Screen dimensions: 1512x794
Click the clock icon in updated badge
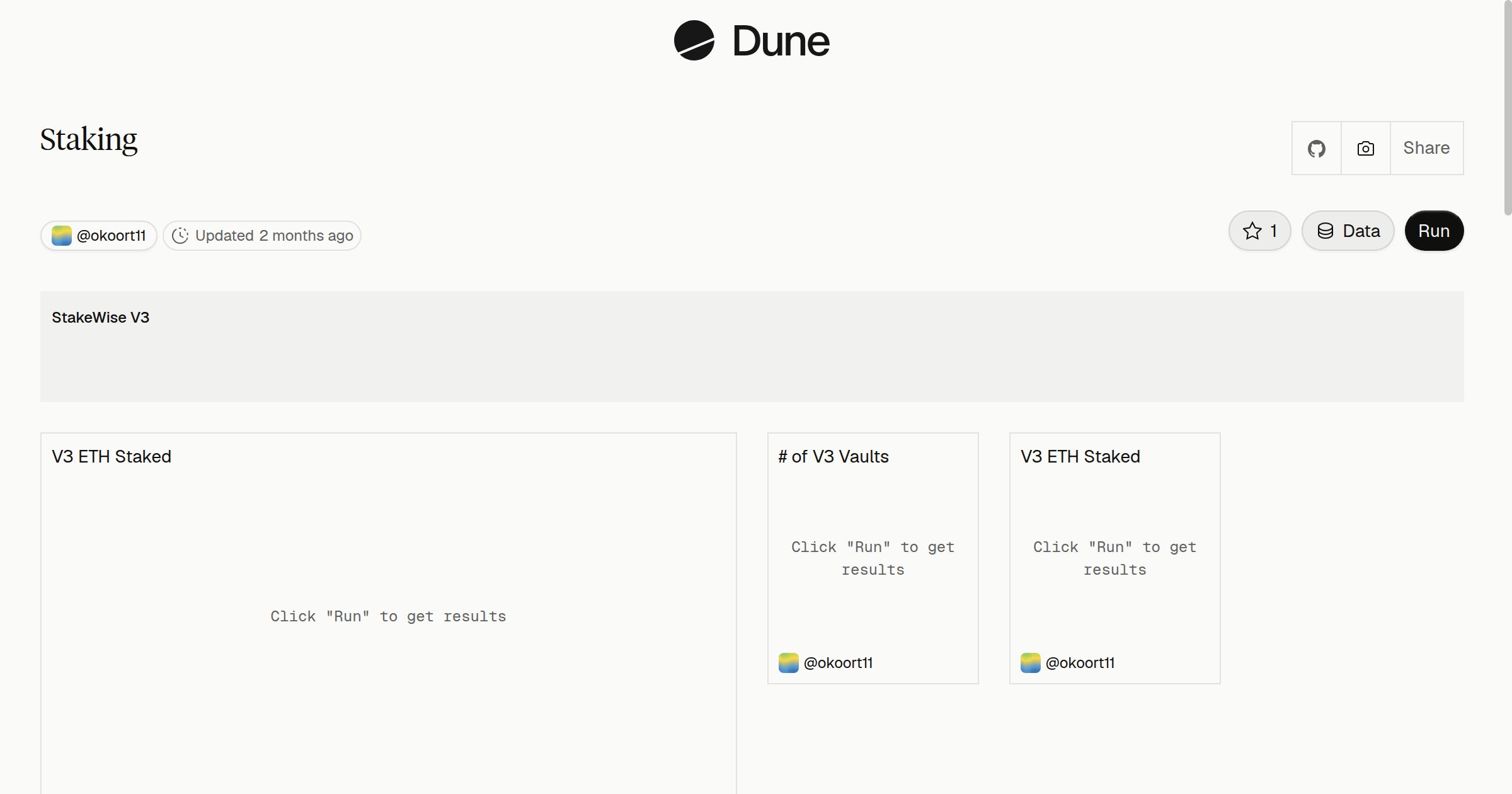click(x=180, y=236)
